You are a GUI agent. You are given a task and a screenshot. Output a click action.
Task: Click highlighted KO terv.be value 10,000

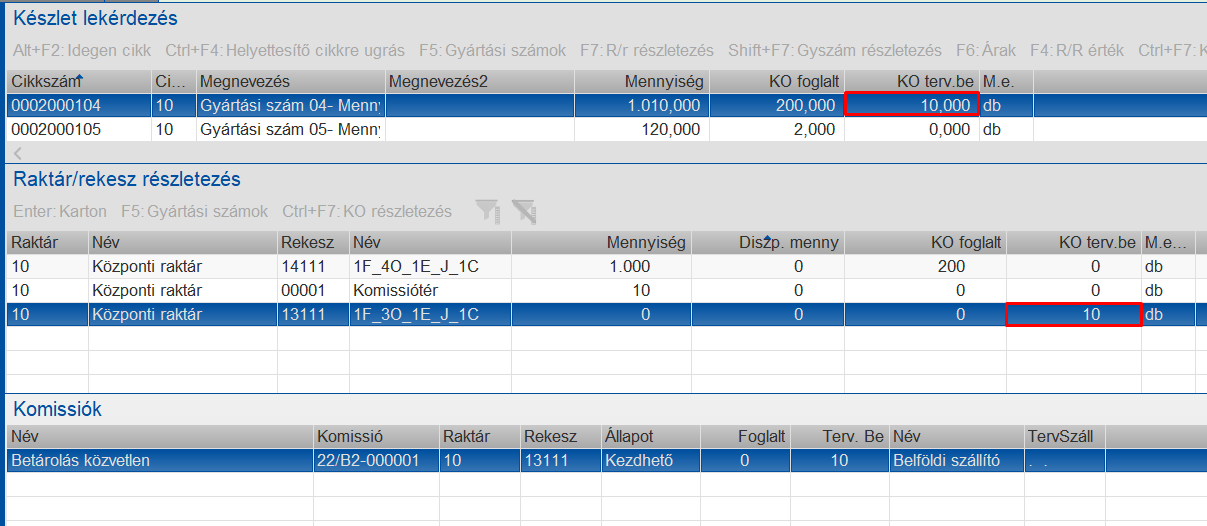click(910, 105)
